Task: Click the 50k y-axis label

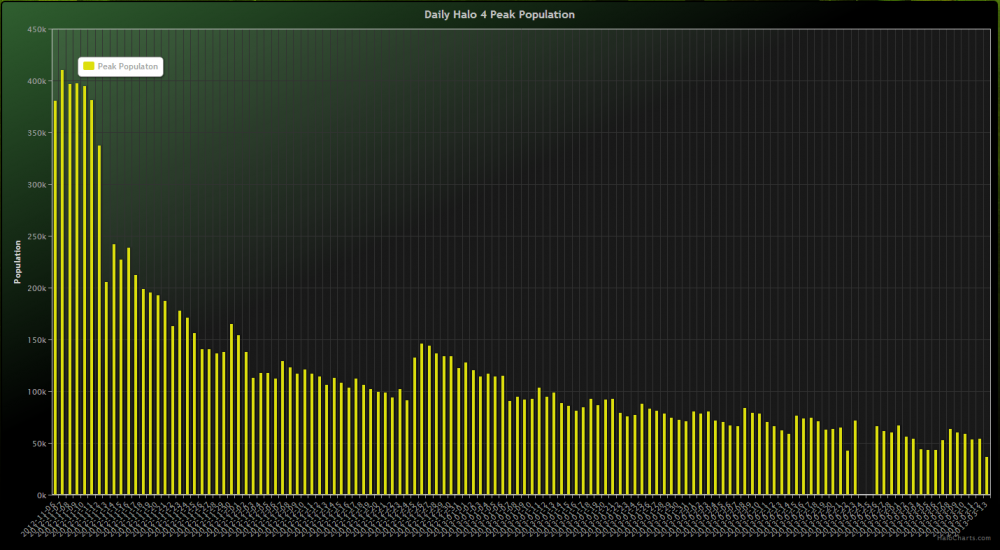Action: click(39, 443)
